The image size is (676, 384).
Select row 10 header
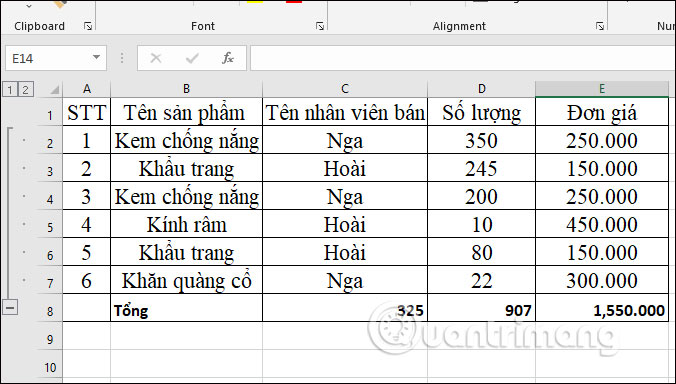click(50, 365)
